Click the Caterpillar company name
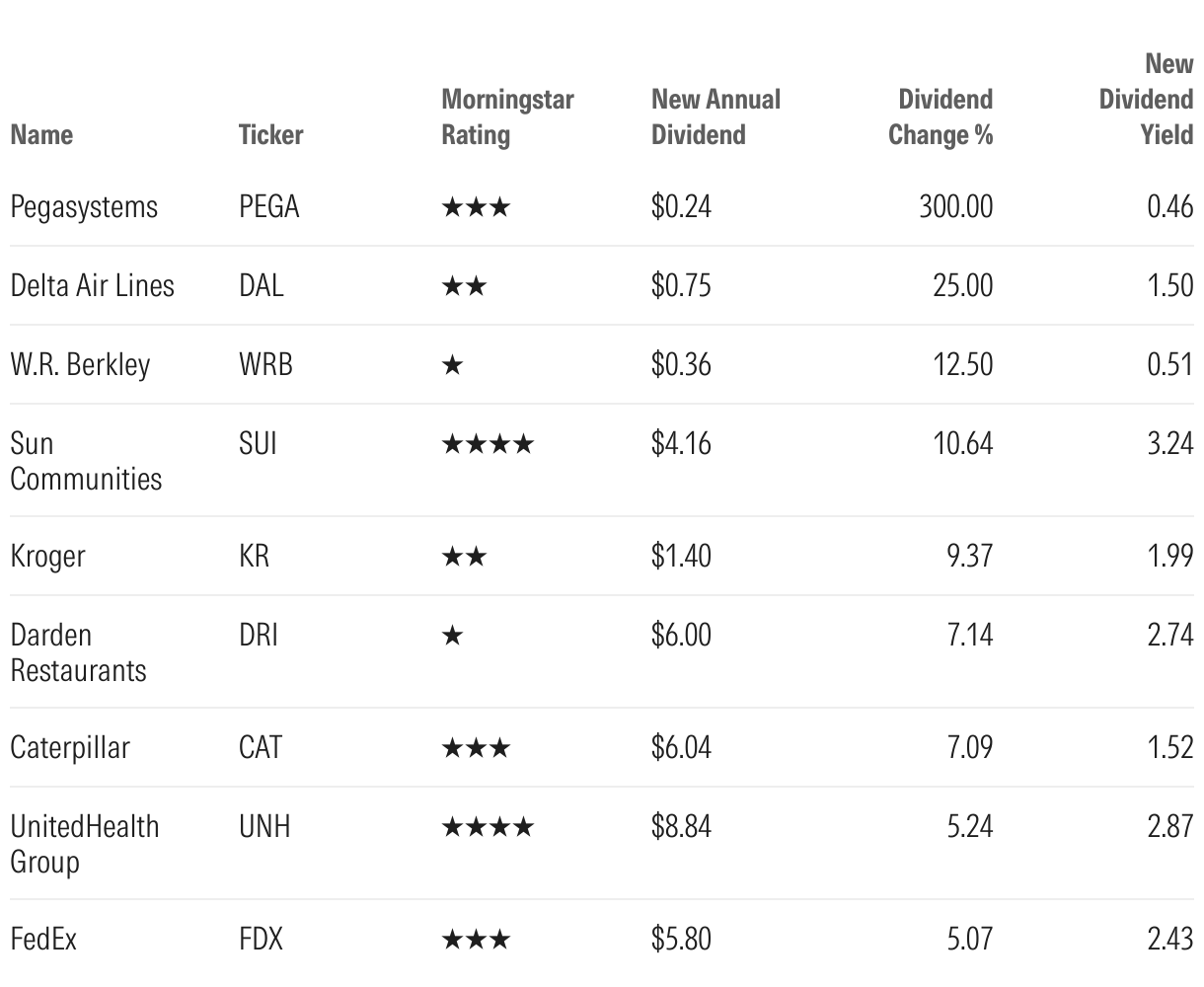The image size is (1204, 987). point(70,748)
